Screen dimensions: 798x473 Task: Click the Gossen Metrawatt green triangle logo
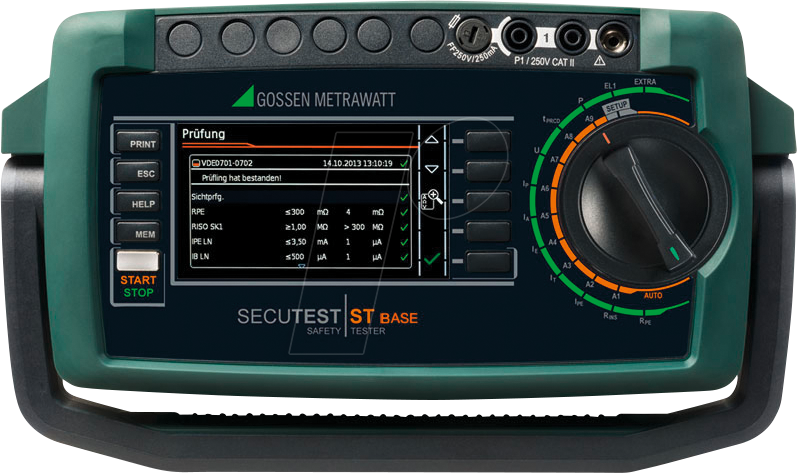(244, 96)
